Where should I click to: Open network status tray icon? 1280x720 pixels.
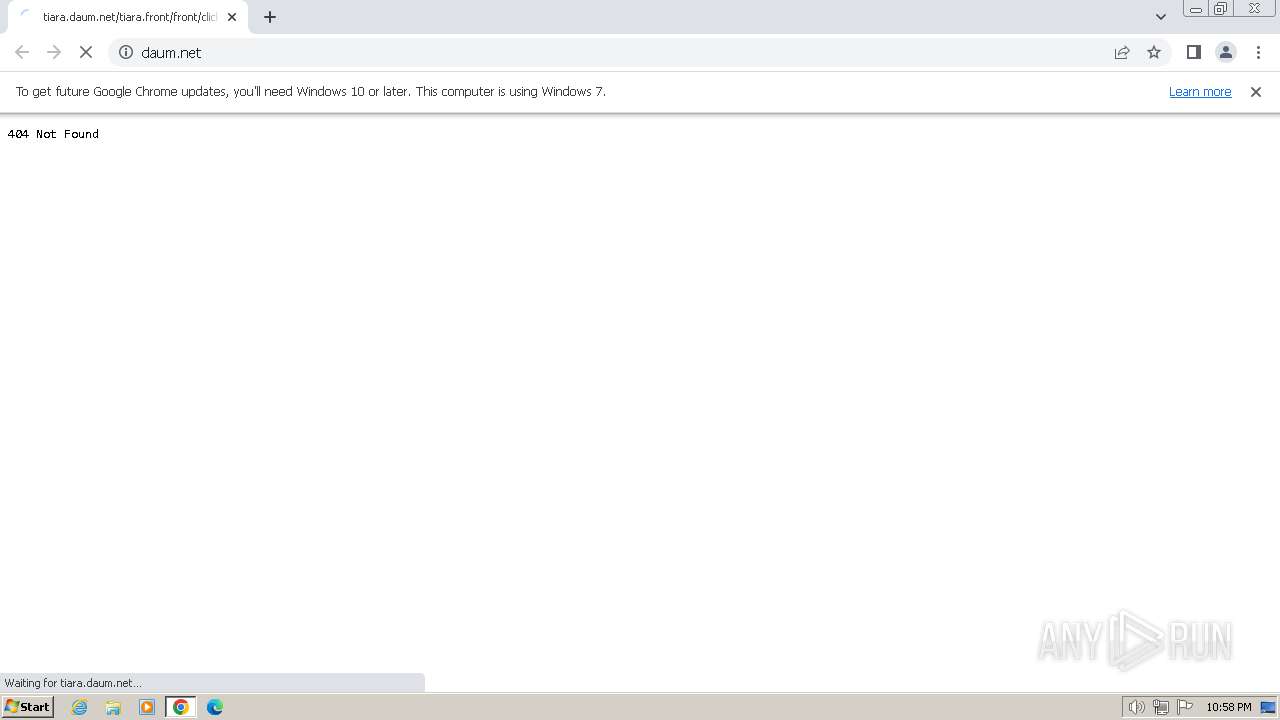click(x=1160, y=707)
